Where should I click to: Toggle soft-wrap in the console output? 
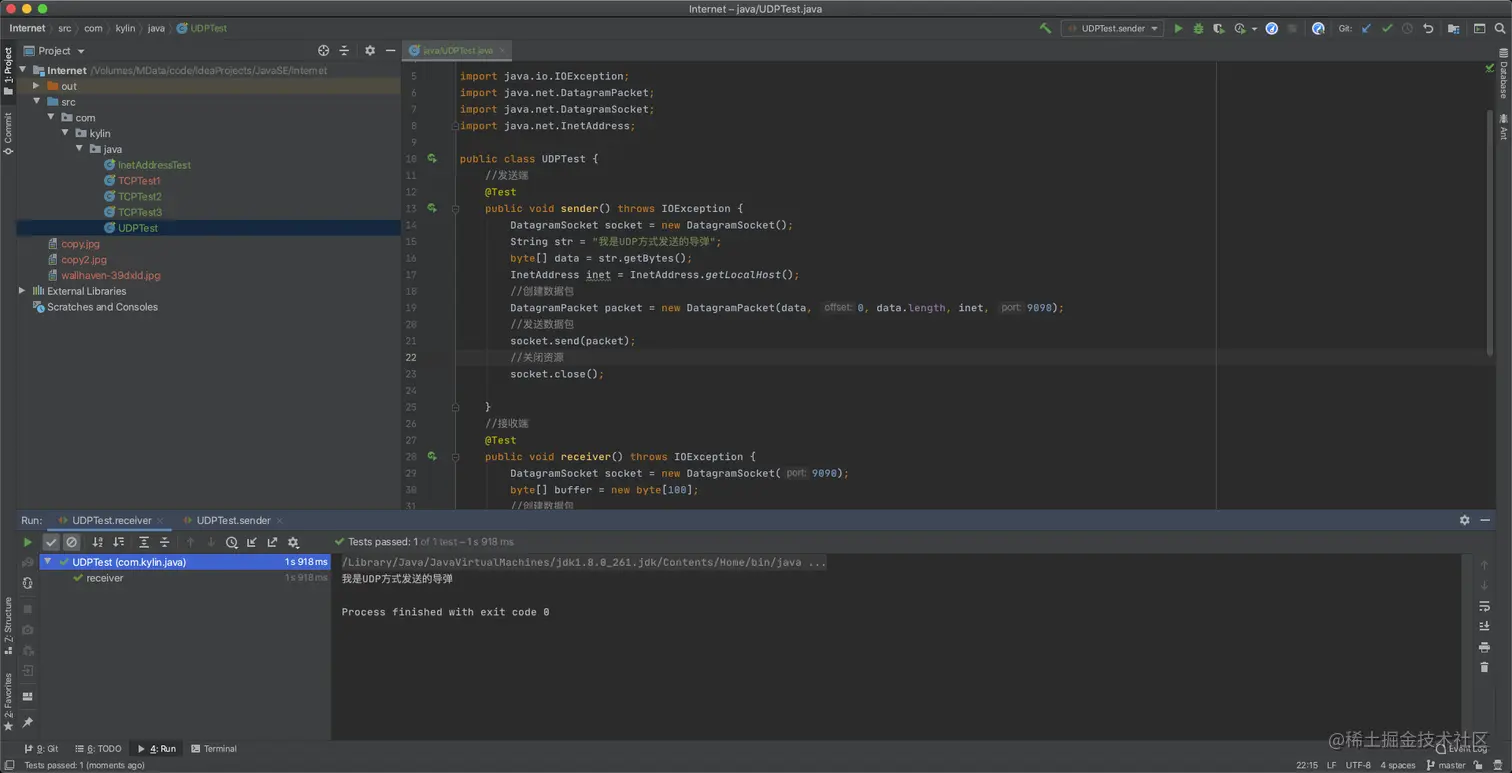click(x=1484, y=606)
